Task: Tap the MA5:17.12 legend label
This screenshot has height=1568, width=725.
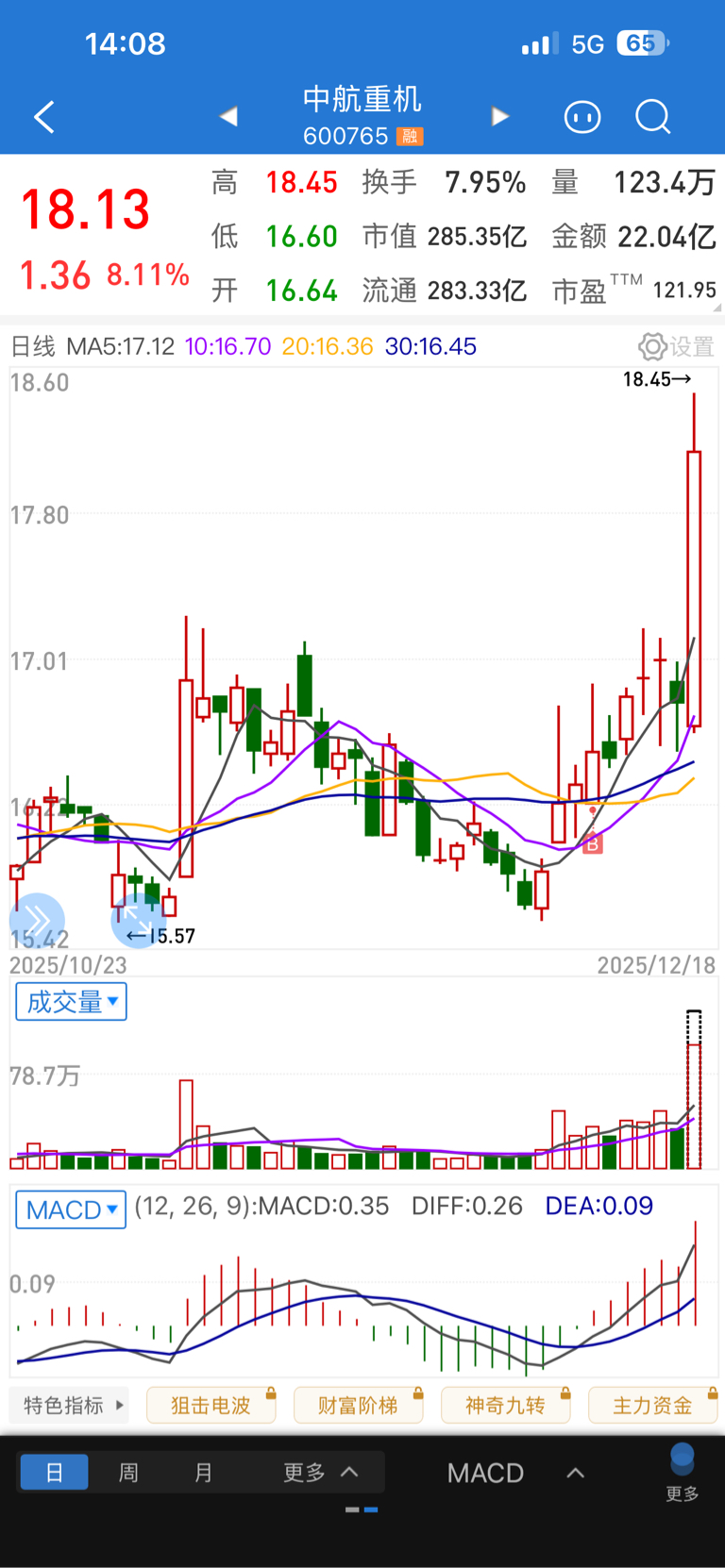Action: [x=120, y=346]
